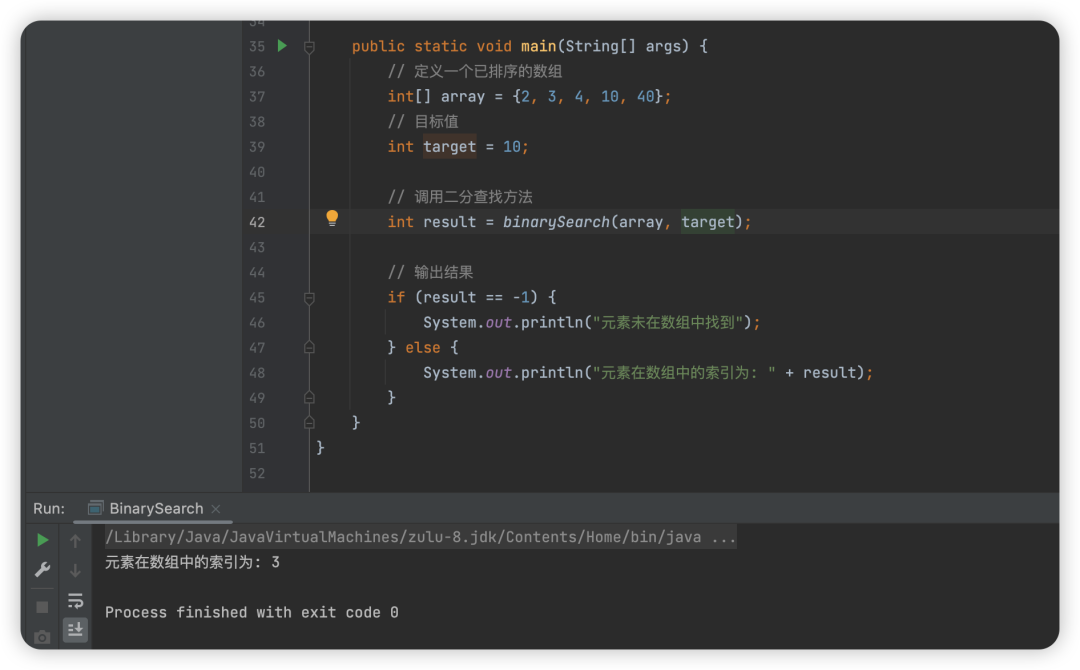Image resolution: width=1080 pixels, height=670 pixels.
Task: Click the java command path line in console
Action: pyautogui.click(x=420, y=537)
